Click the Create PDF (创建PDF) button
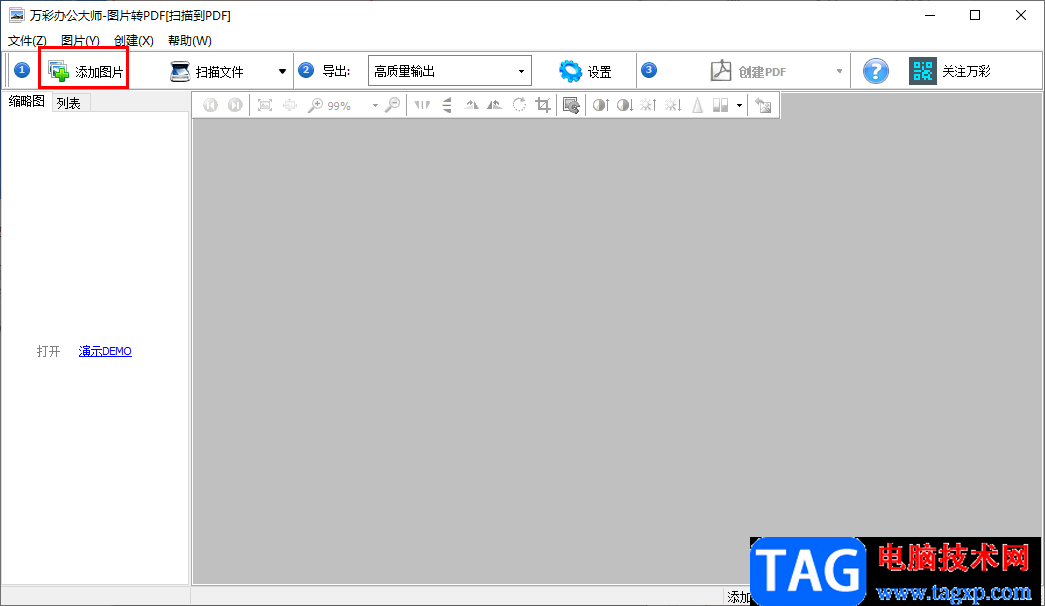1045x606 pixels. coord(748,71)
